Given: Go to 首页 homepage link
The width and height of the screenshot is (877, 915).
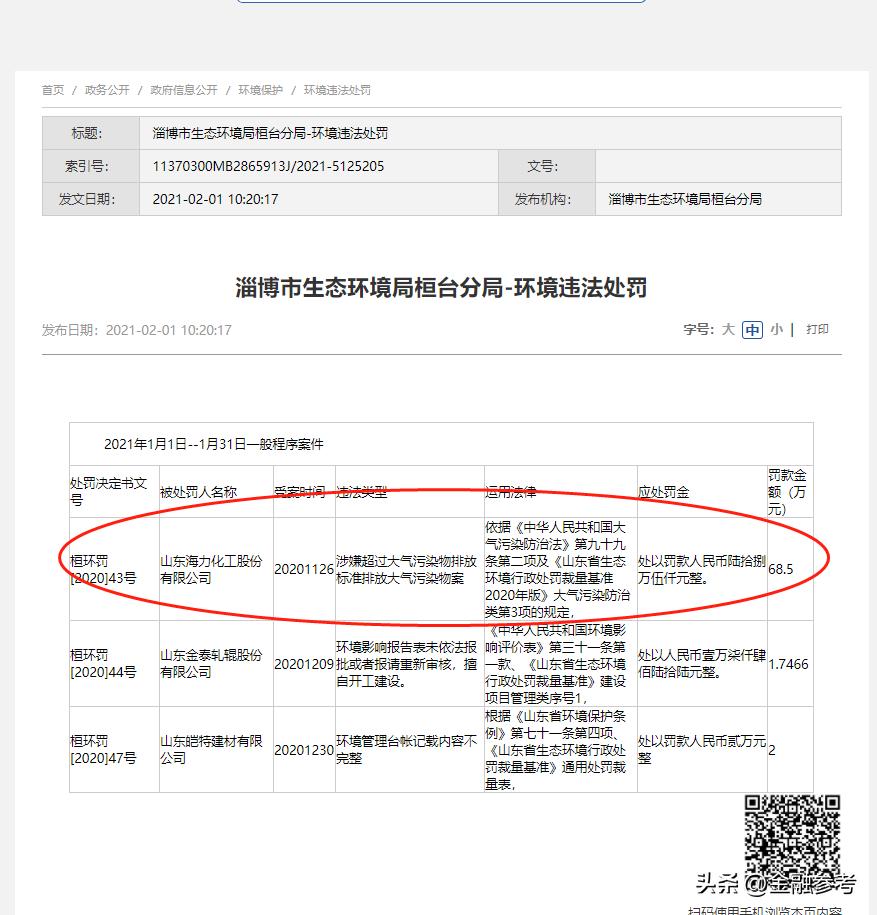Looking at the screenshot, I should pos(52,89).
